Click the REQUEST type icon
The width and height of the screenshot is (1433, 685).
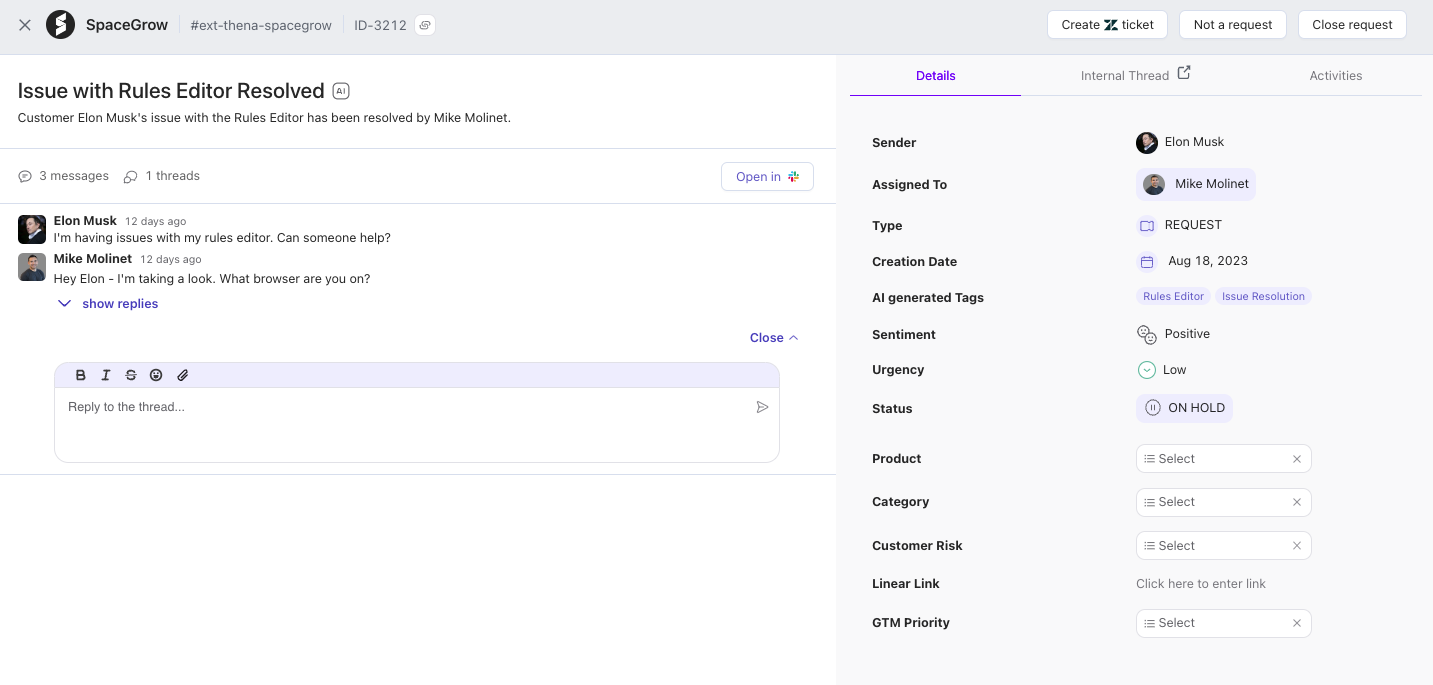coord(1147,226)
